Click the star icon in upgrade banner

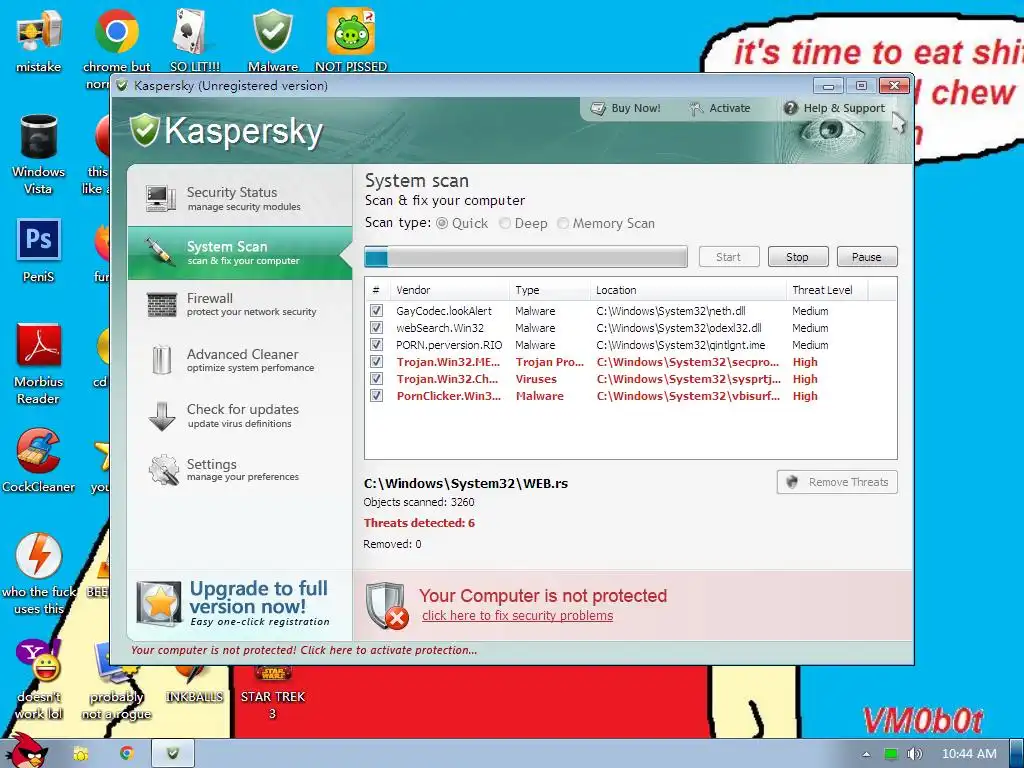159,603
